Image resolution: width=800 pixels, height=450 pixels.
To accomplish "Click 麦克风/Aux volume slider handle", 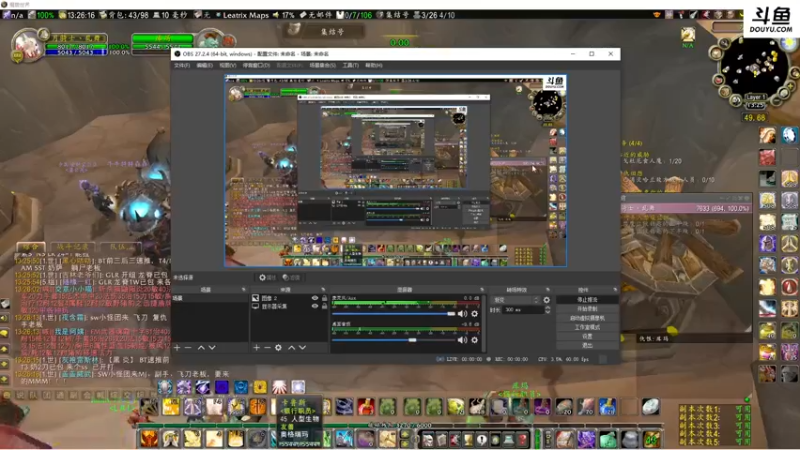I will (451, 314).
